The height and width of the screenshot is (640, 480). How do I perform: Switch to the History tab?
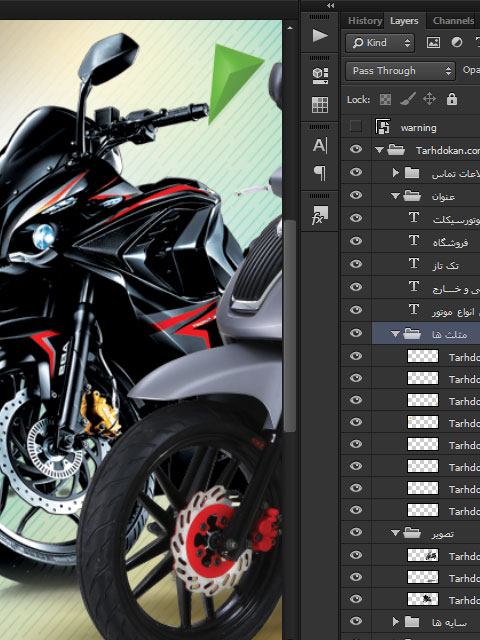click(x=364, y=21)
